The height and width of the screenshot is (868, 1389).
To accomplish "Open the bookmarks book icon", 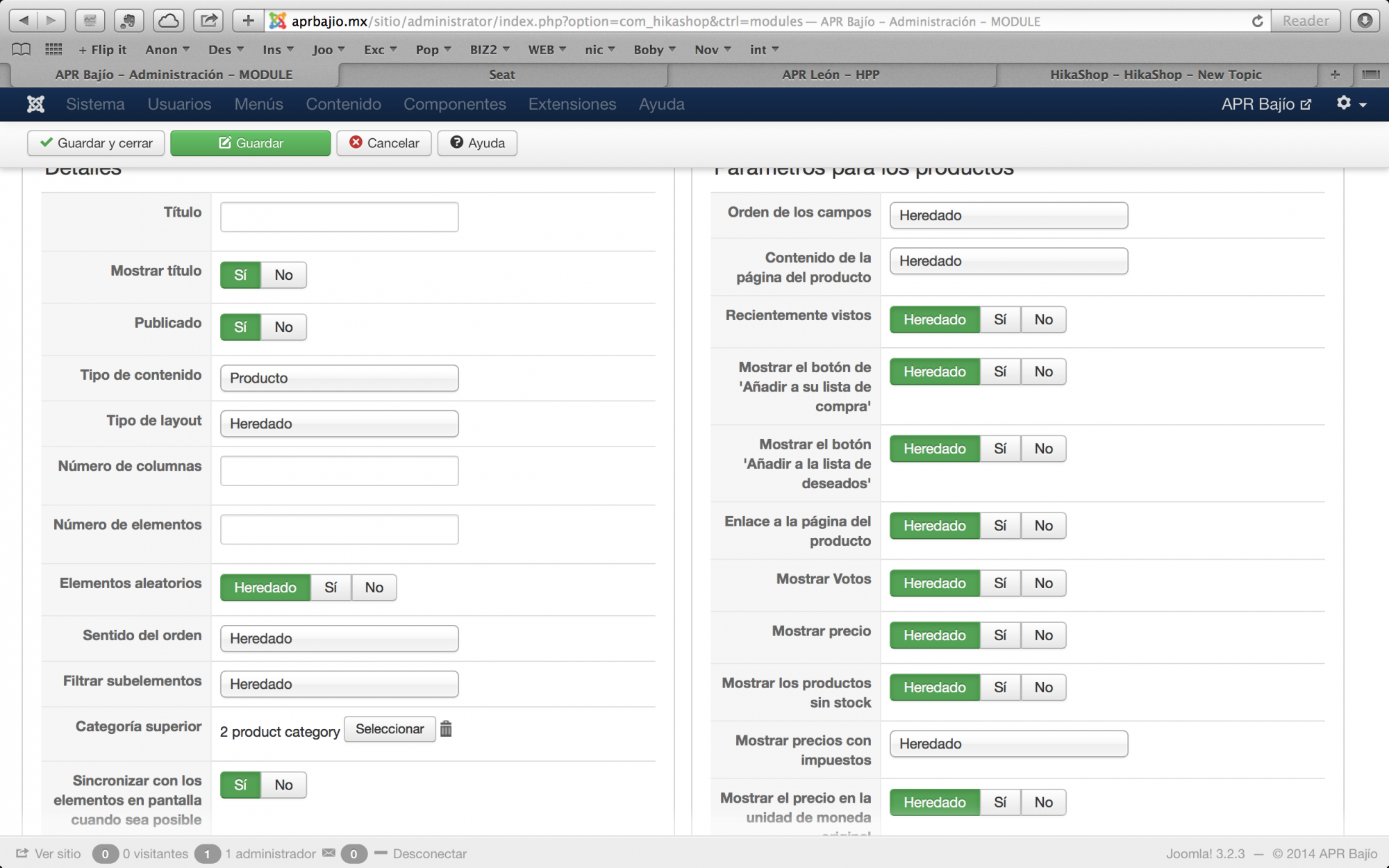I will coord(22,49).
